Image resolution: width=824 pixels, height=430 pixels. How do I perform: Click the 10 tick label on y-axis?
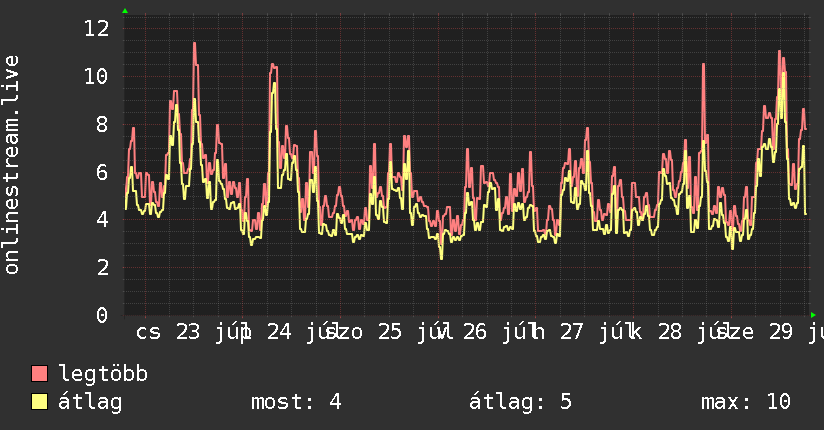[97, 77]
